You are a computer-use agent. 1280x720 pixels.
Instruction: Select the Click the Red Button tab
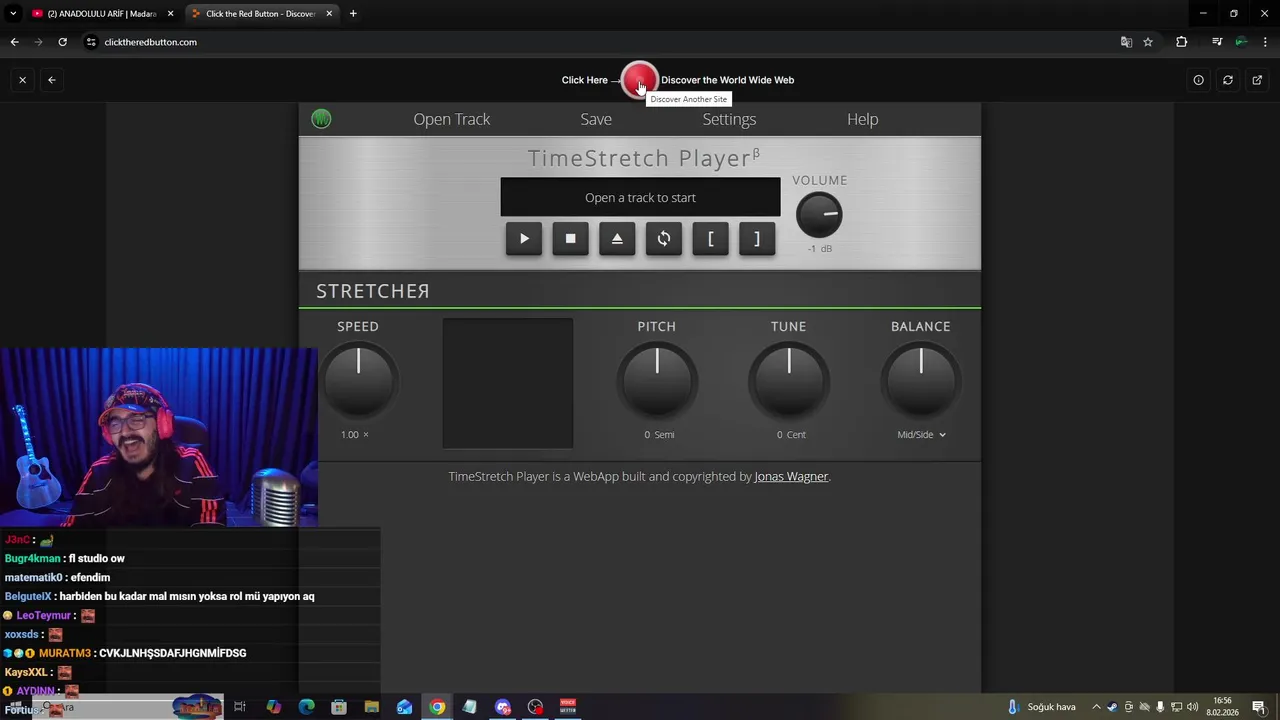(x=262, y=14)
